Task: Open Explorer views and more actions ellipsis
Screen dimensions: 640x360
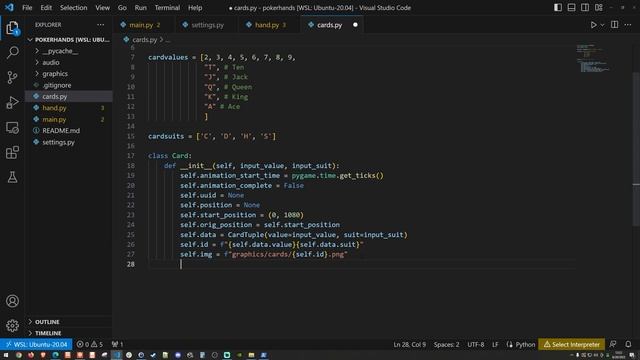Action: [x=100, y=25]
